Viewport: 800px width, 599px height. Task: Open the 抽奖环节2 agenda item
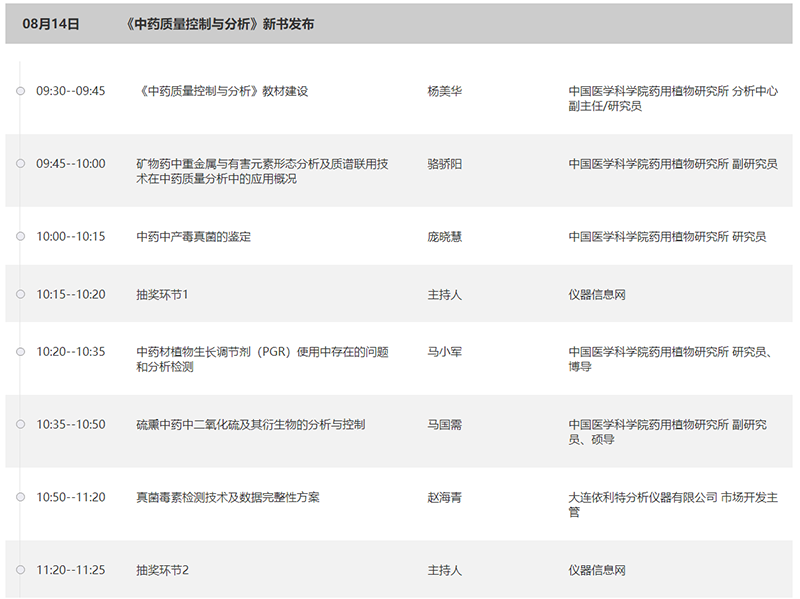click(163, 570)
